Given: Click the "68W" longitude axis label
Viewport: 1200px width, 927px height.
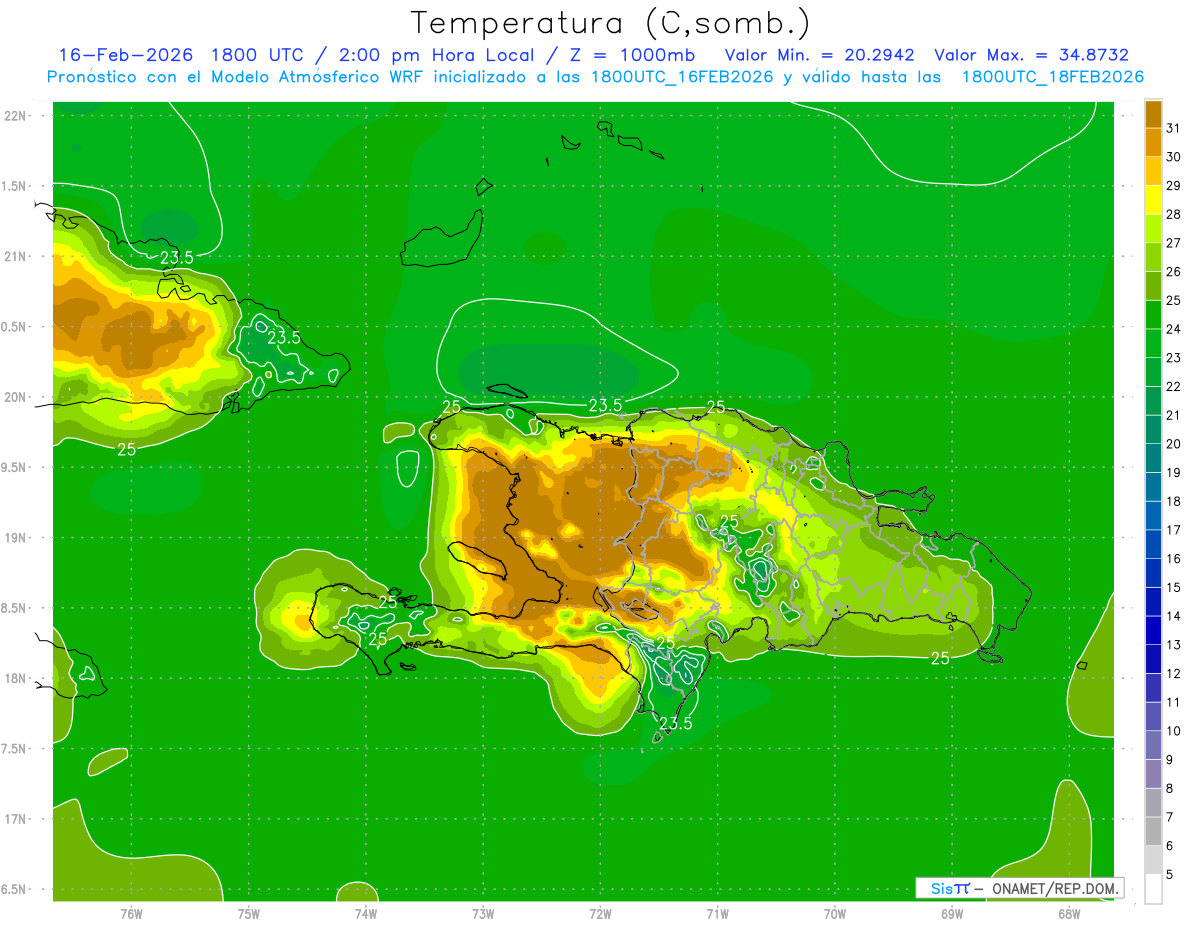Looking at the screenshot, I should click(x=1068, y=913).
